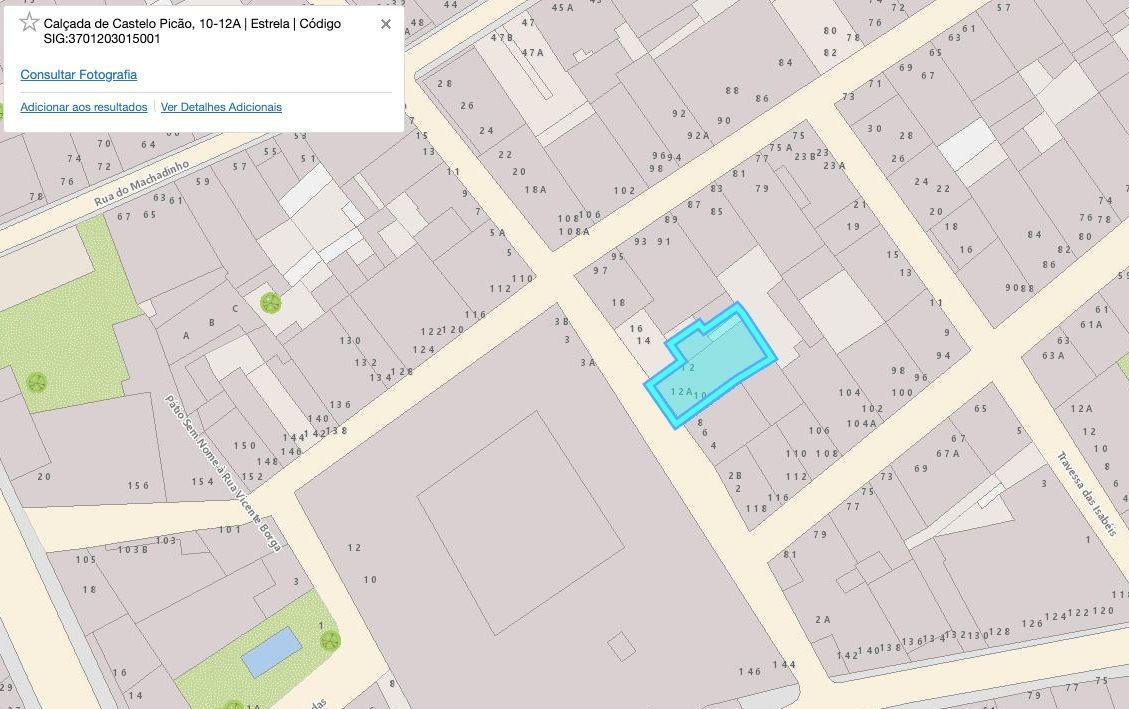Image resolution: width=1129 pixels, height=709 pixels.
Task: Click door number 108A on the map
Action: pos(574,232)
